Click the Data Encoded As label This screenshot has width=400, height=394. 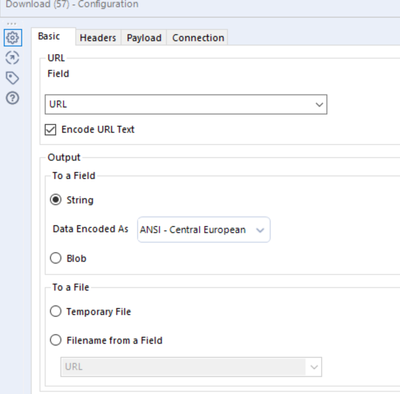click(x=90, y=229)
